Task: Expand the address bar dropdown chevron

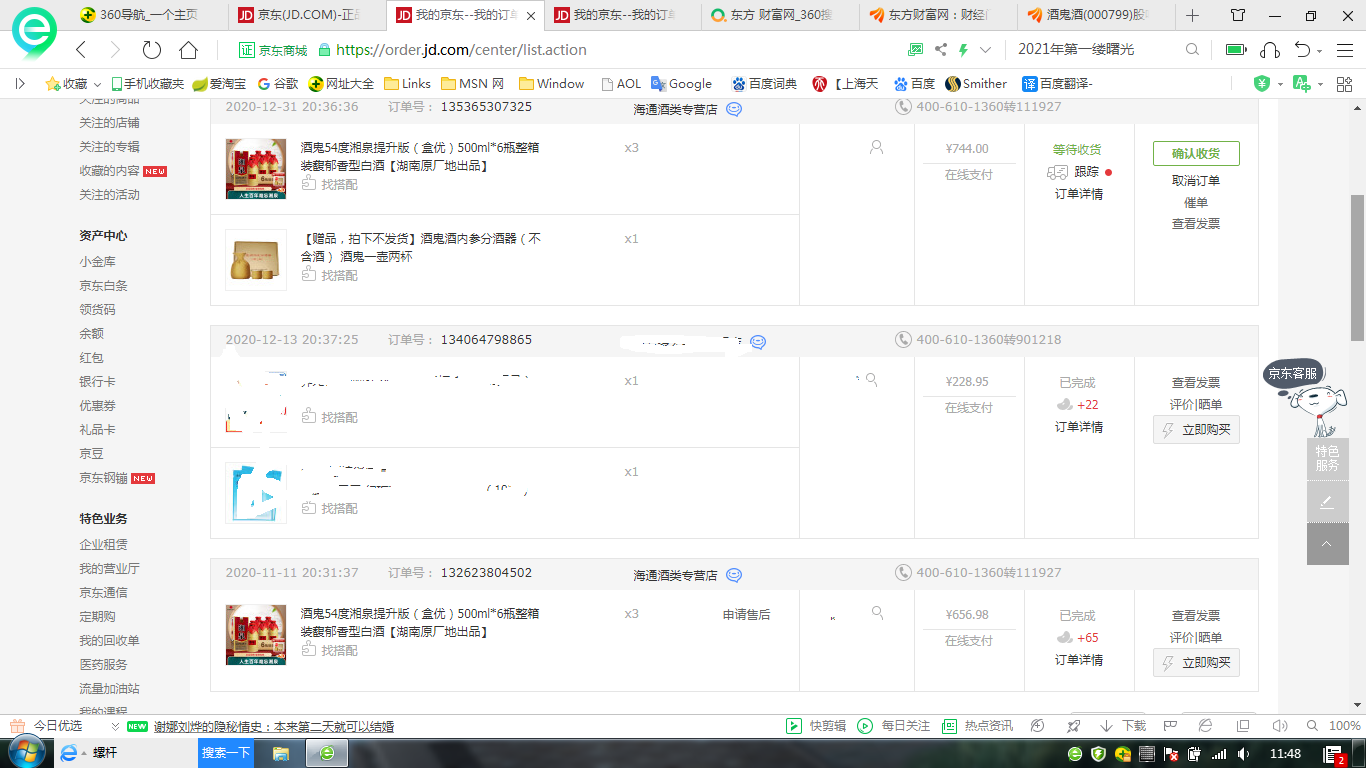Action: point(986,50)
